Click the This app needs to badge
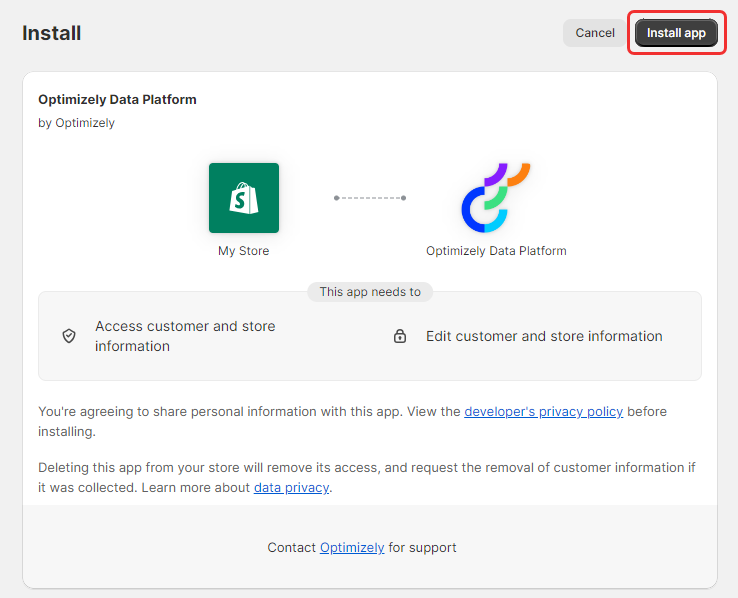The width and height of the screenshot is (738, 598). tap(370, 292)
